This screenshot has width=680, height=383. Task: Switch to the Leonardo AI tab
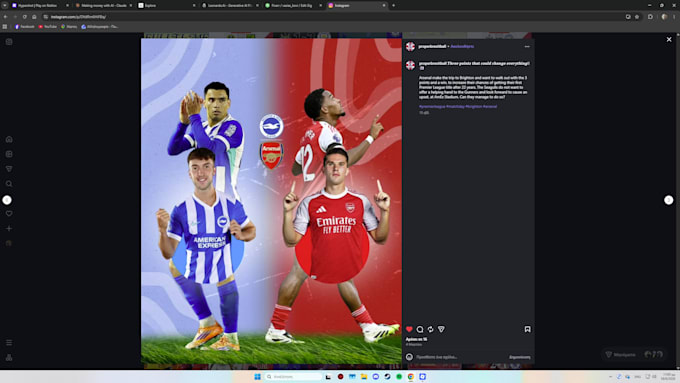[x=230, y=6]
